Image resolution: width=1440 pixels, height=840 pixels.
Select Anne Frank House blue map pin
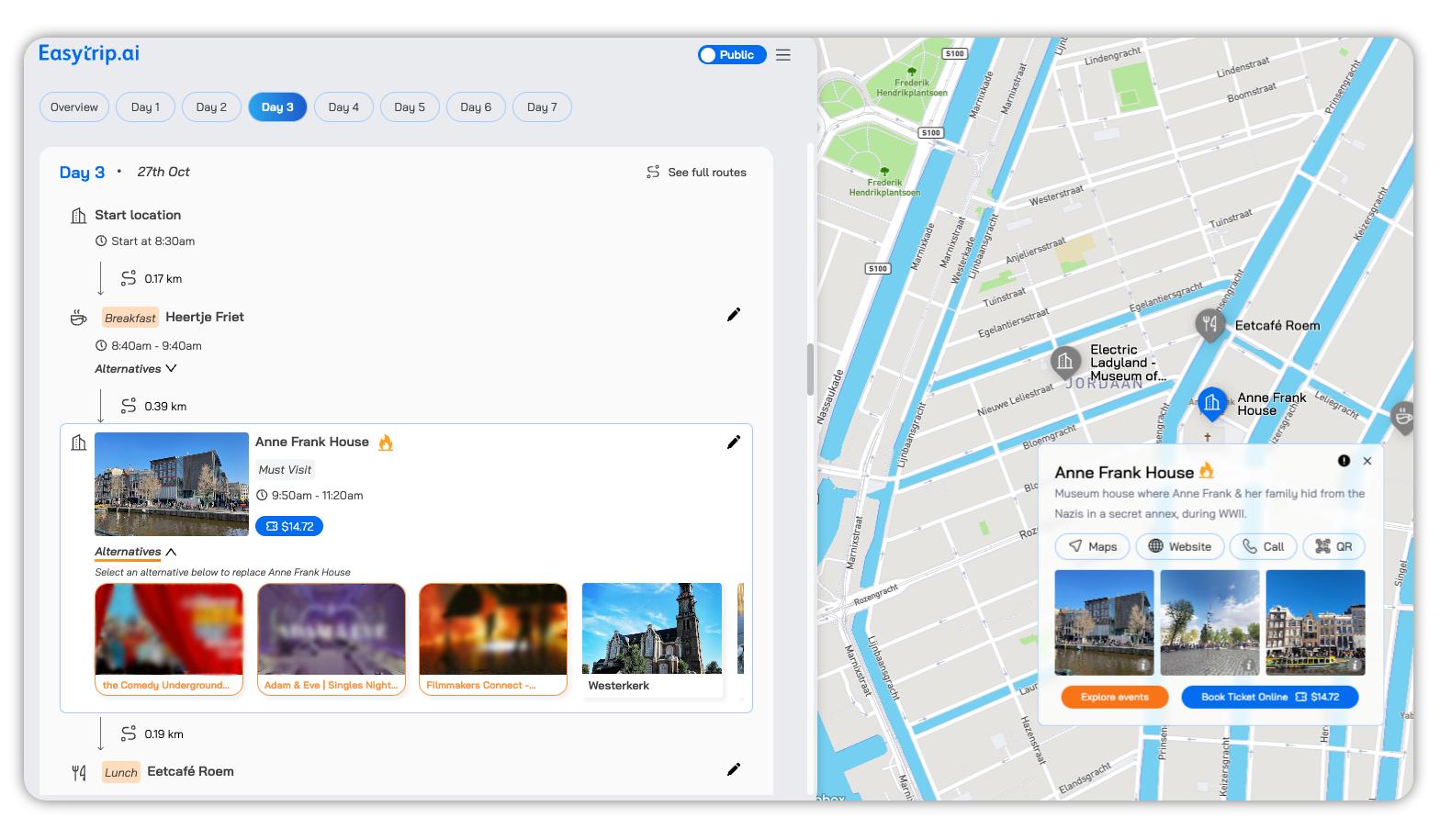coord(1211,403)
